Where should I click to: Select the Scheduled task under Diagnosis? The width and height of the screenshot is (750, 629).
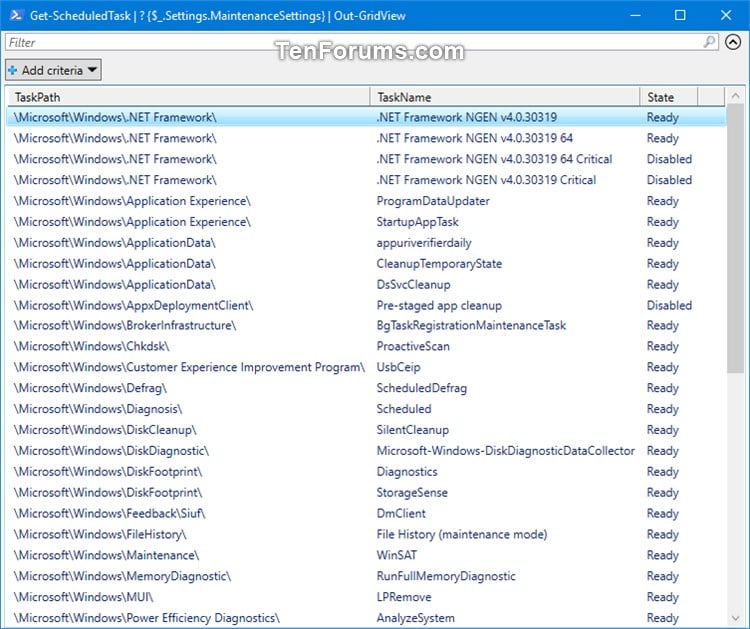[x=366, y=409]
